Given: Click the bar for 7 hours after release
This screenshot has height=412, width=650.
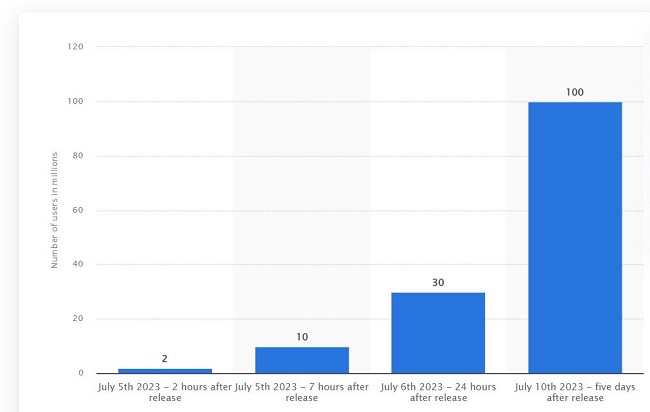Looking at the screenshot, I should [302, 360].
